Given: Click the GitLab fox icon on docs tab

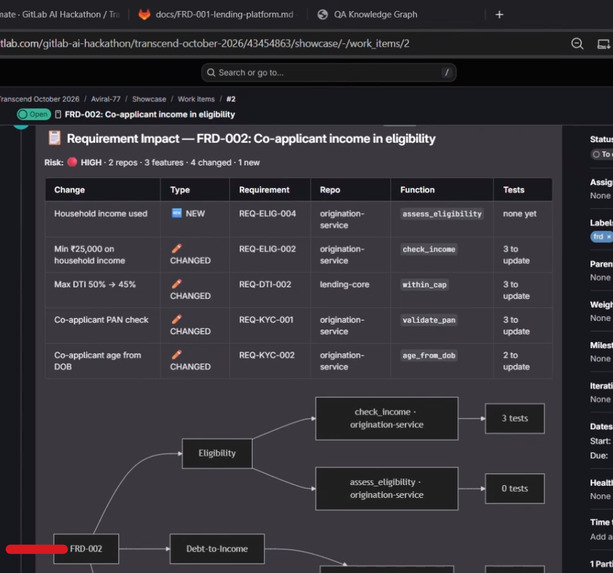Looking at the screenshot, I should pyautogui.click(x=144, y=14).
